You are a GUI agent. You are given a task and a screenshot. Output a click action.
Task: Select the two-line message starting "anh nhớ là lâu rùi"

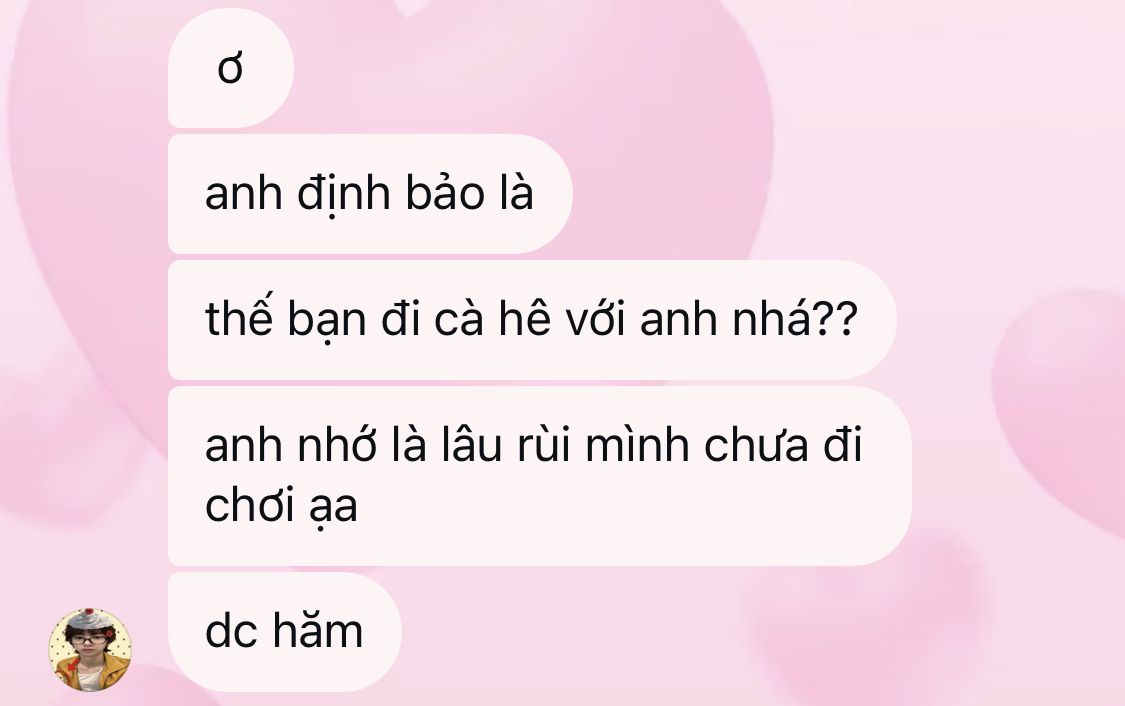coord(540,476)
